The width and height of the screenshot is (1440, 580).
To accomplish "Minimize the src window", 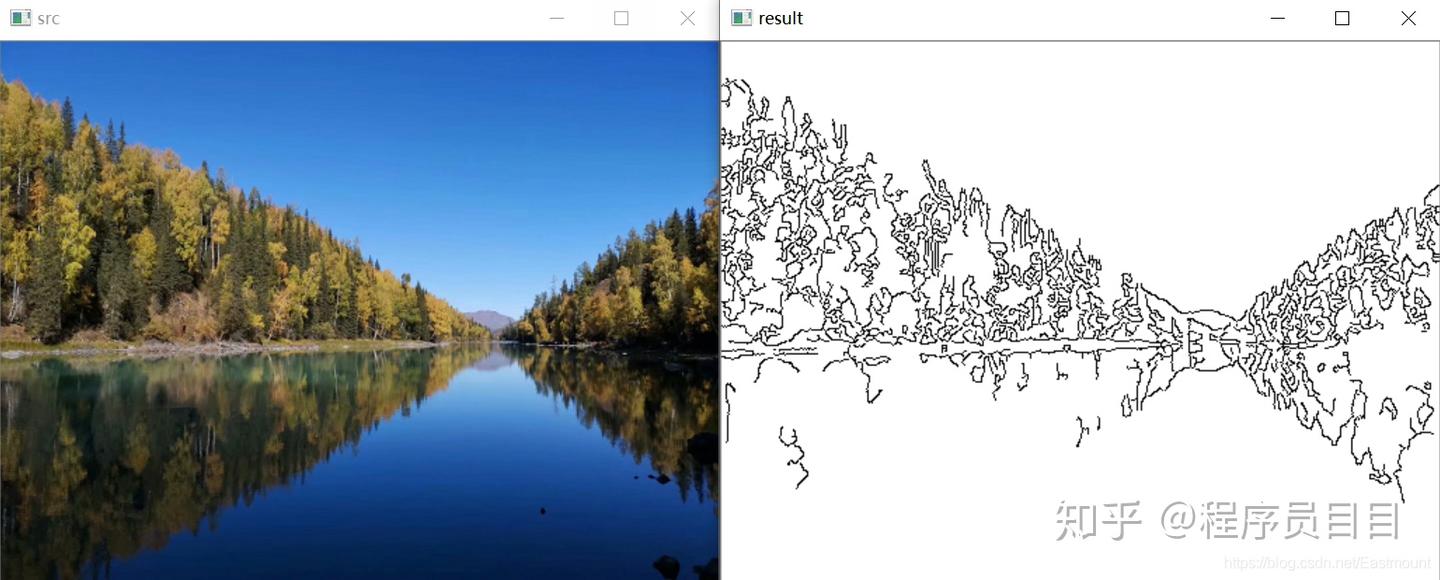I will (x=557, y=18).
